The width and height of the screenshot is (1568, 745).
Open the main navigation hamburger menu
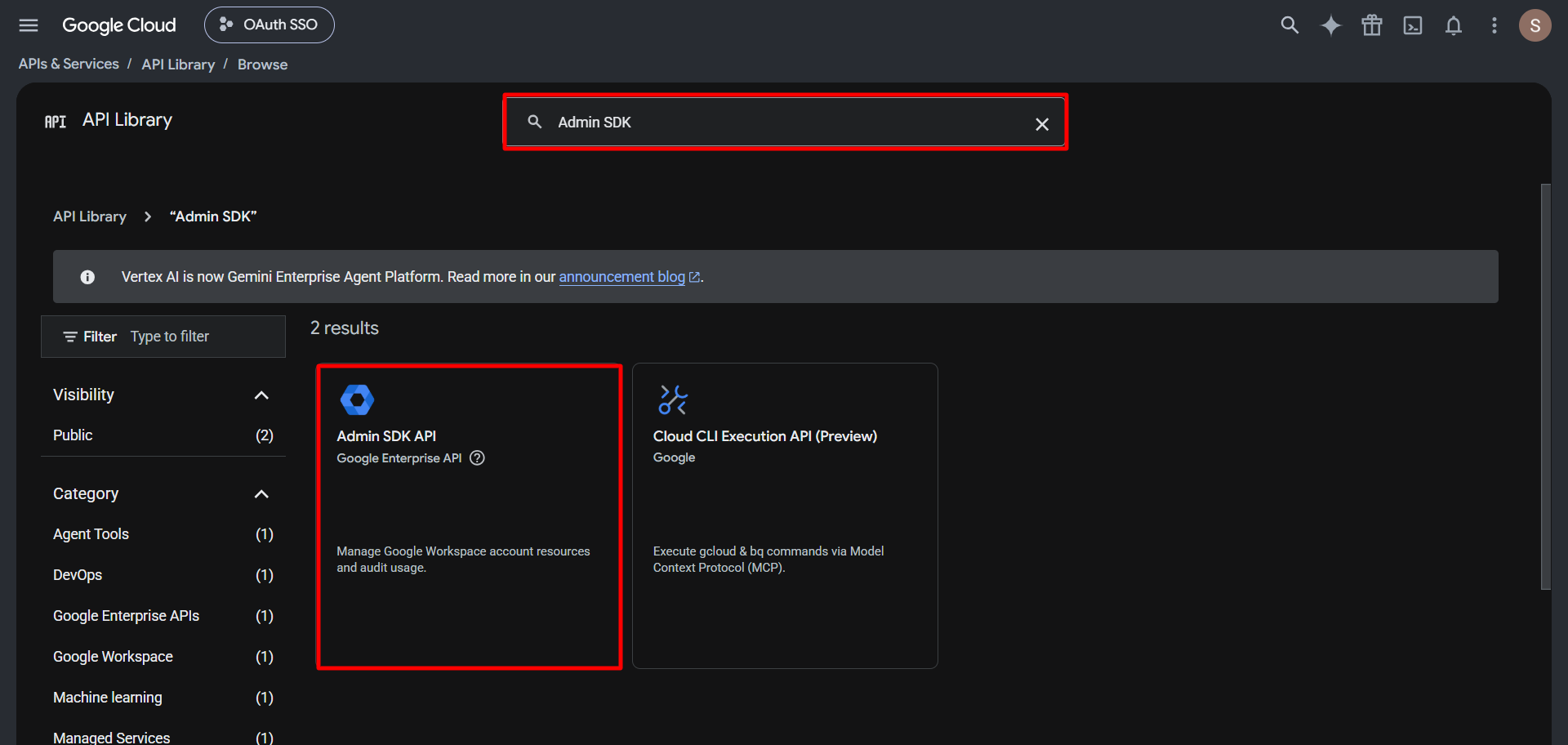pos(29,25)
